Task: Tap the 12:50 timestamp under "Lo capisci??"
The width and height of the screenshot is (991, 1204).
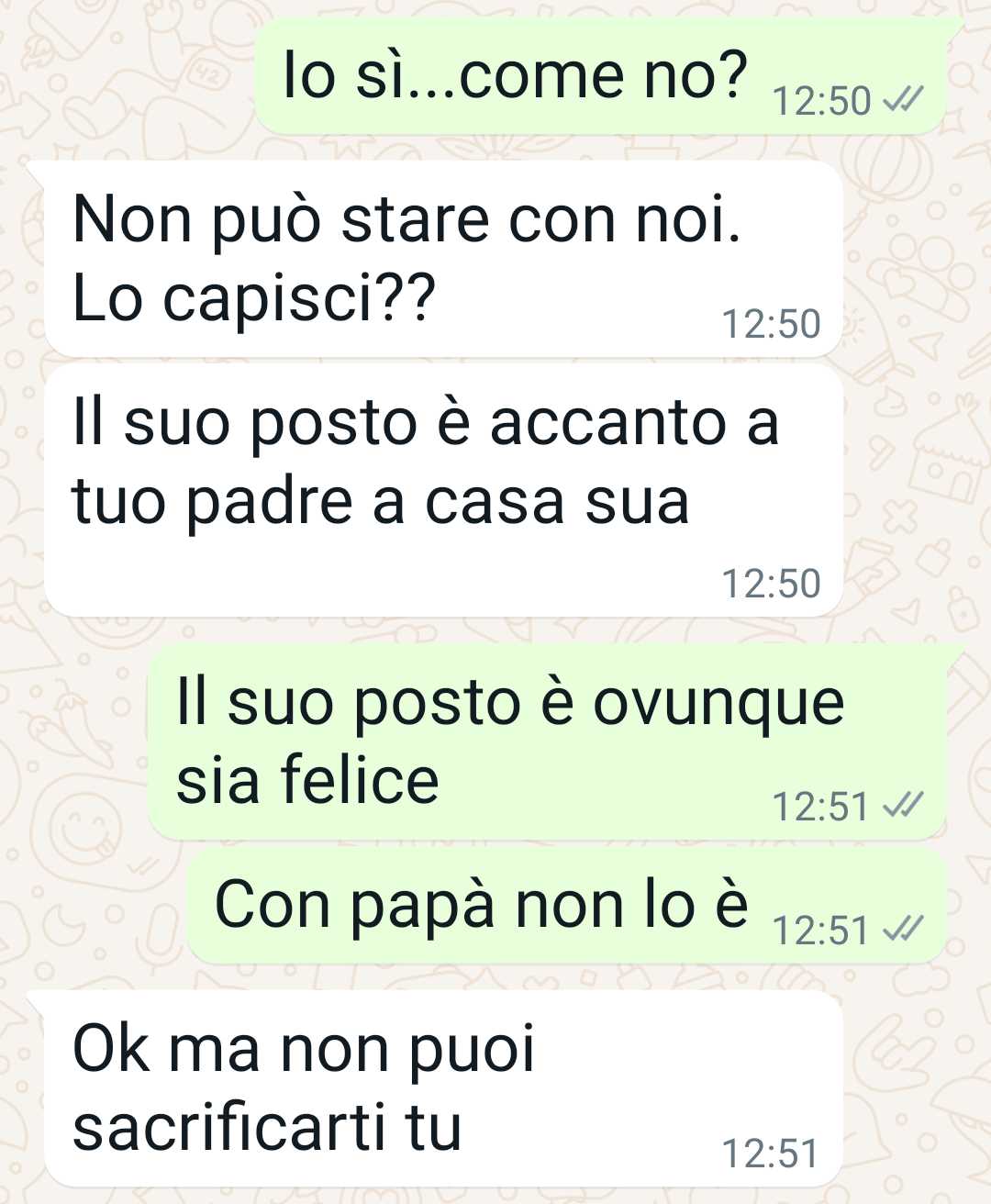Action: click(771, 324)
